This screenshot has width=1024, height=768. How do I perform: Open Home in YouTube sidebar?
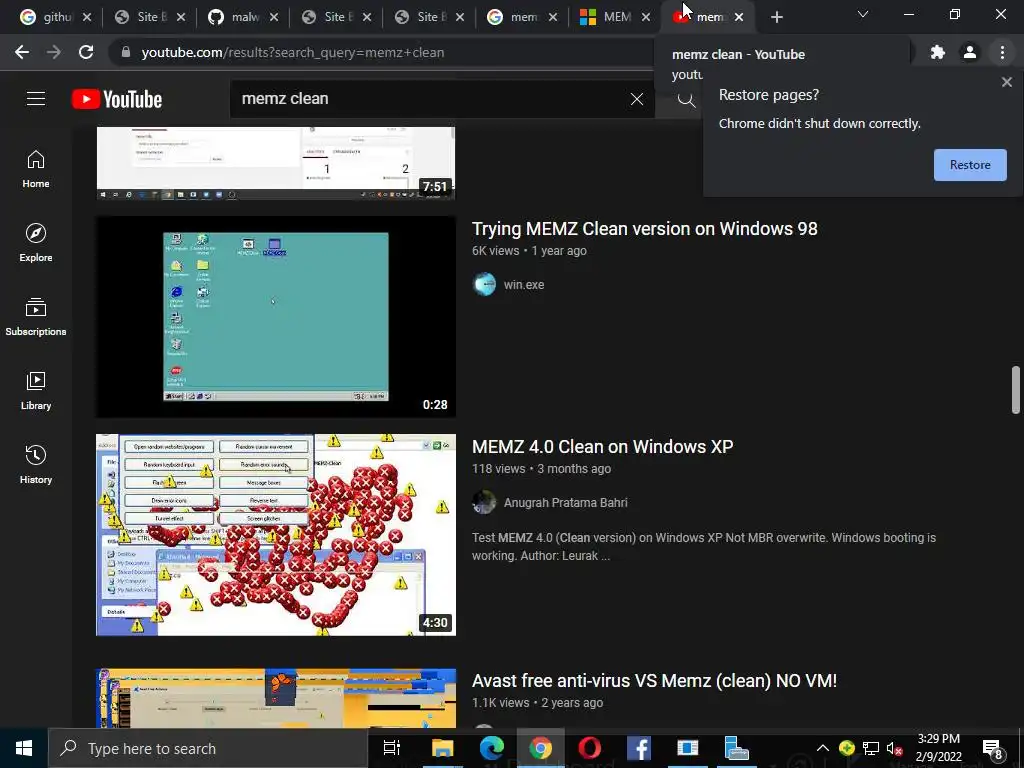tap(36, 168)
